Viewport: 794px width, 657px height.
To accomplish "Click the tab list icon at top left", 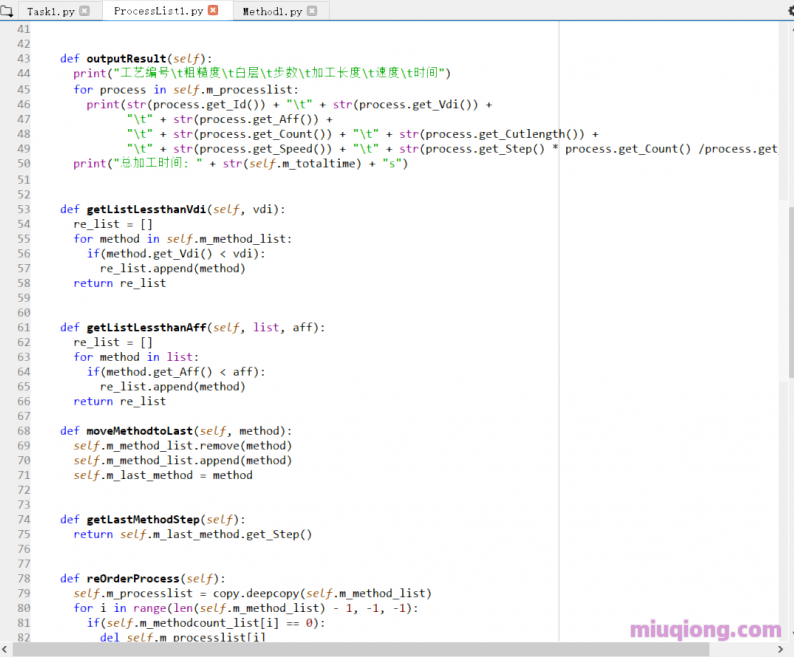I will (x=8, y=11).
